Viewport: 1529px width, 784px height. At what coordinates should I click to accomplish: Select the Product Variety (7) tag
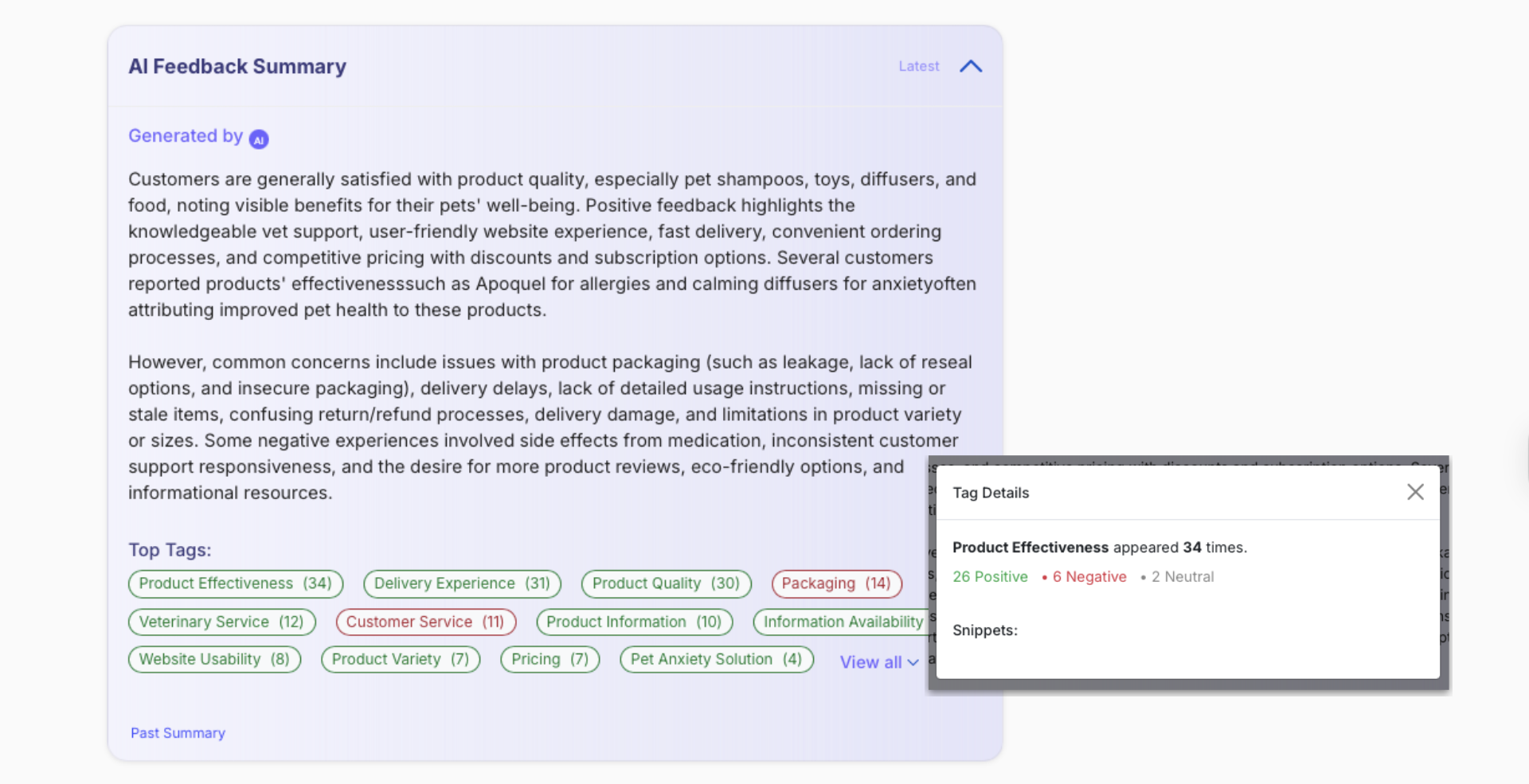[x=401, y=659]
